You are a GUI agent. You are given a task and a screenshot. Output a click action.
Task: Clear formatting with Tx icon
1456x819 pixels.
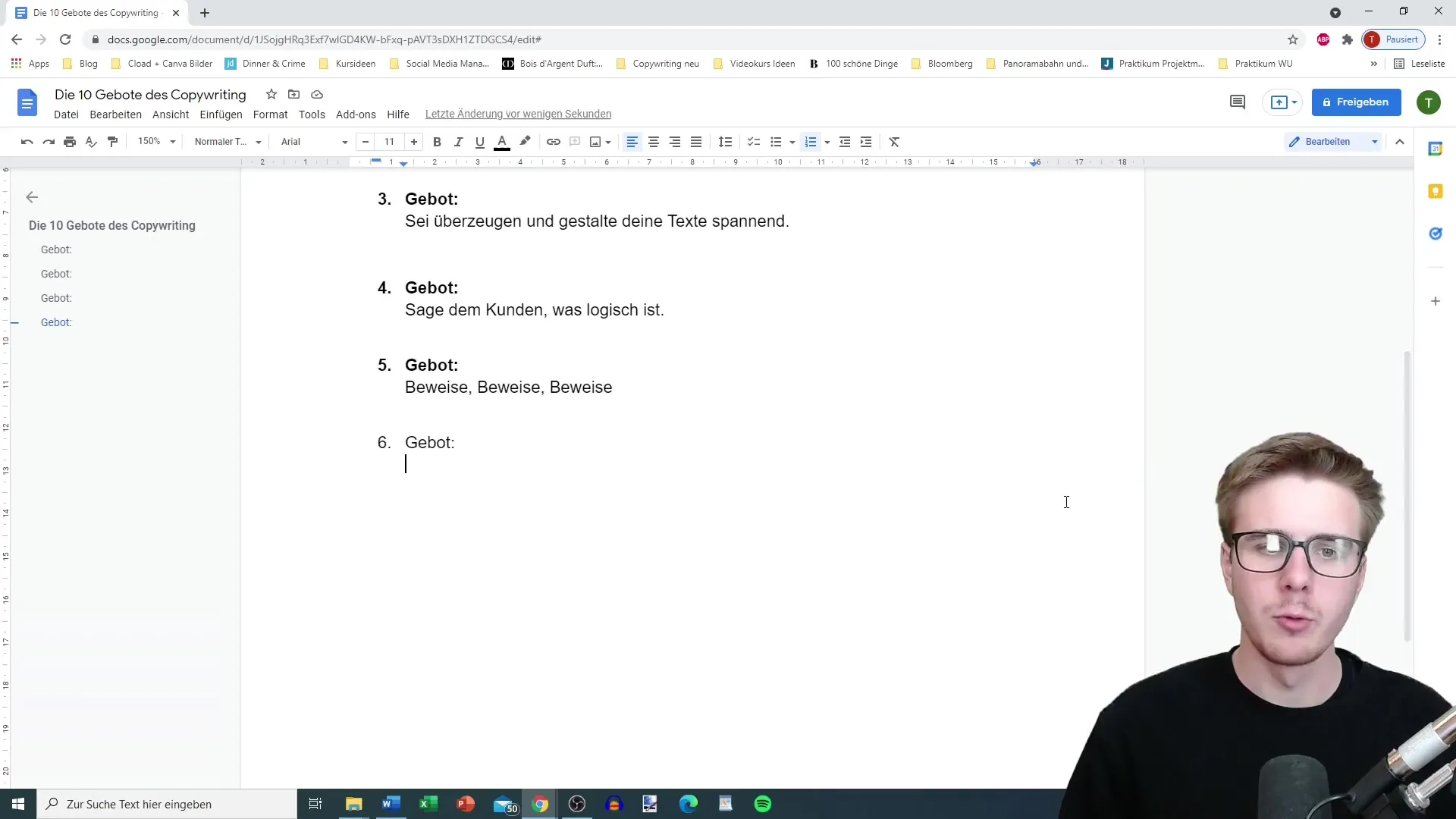894,142
